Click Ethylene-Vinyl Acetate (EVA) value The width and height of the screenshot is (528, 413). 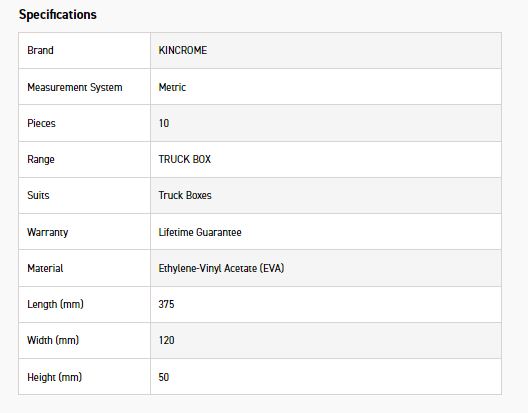coord(222,268)
